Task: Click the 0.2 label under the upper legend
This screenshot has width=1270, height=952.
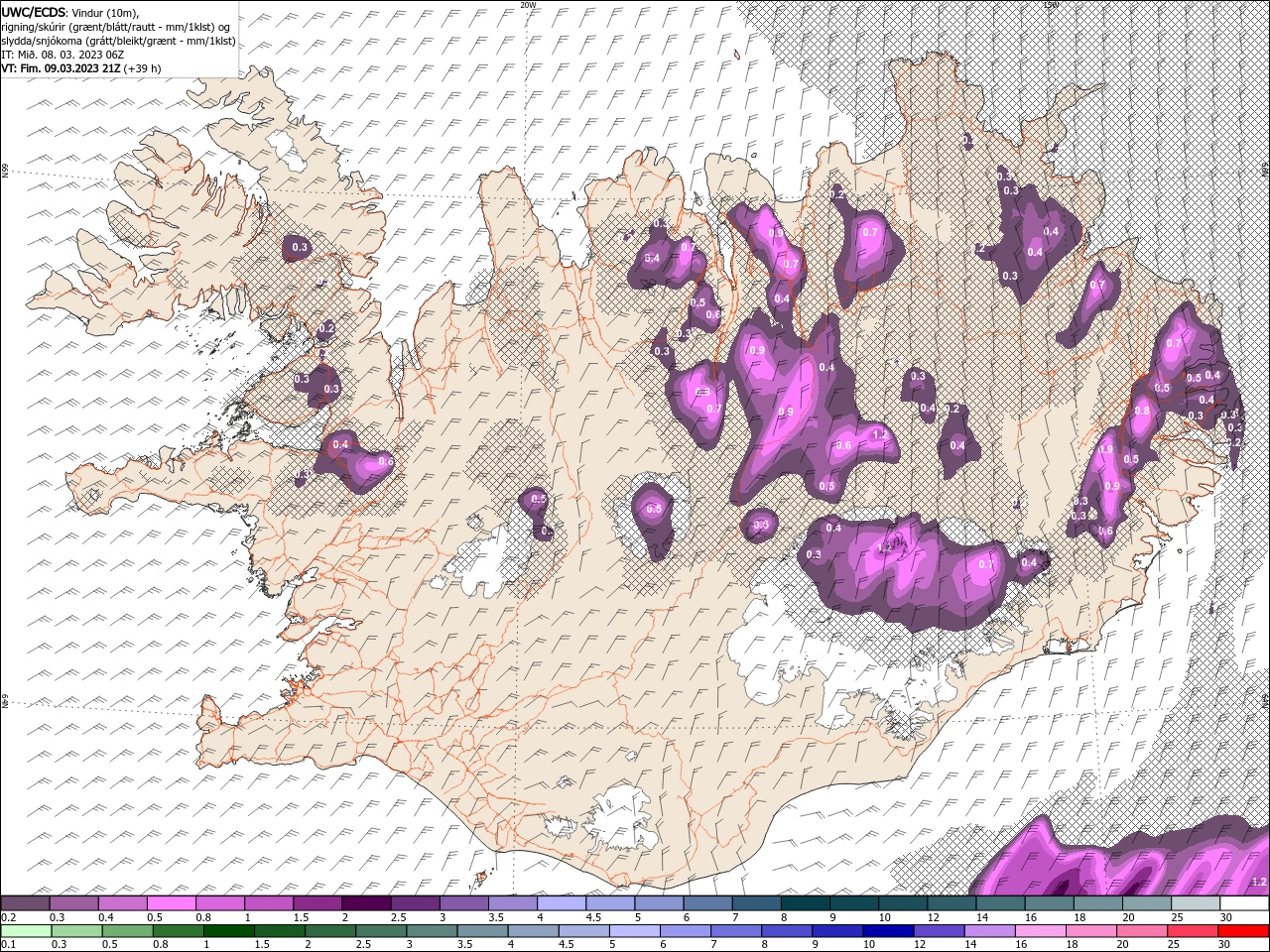Action: tap(8, 917)
